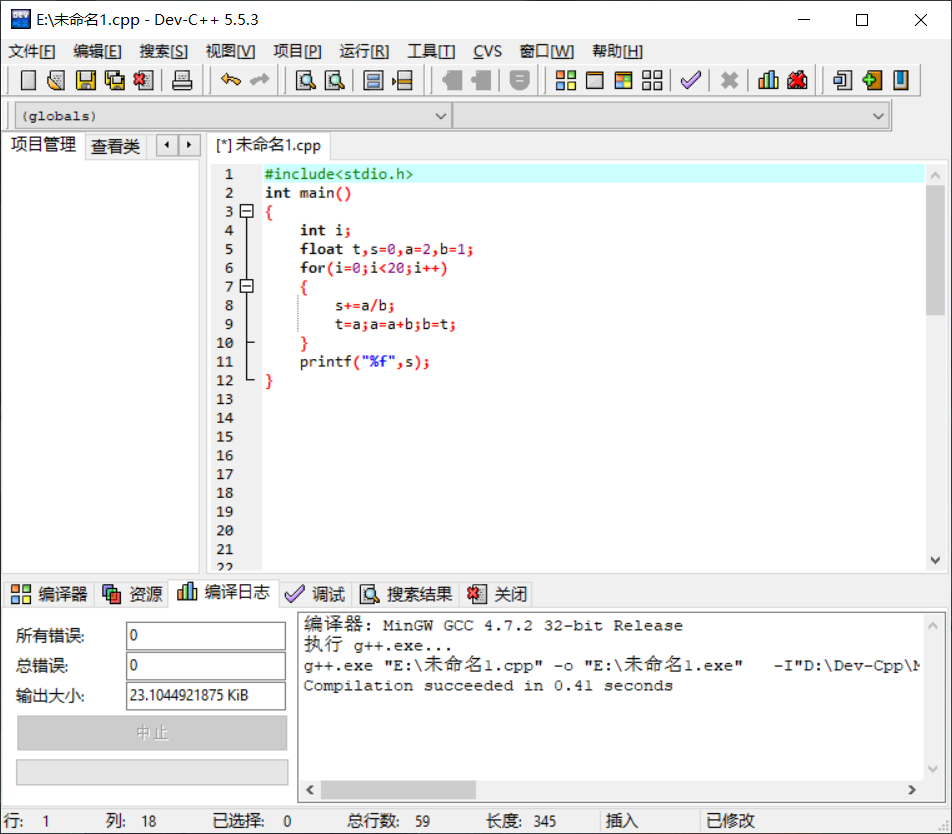
Task: Open the 工具[T] menu
Action: pyautogui.click(x=430, y=52)
